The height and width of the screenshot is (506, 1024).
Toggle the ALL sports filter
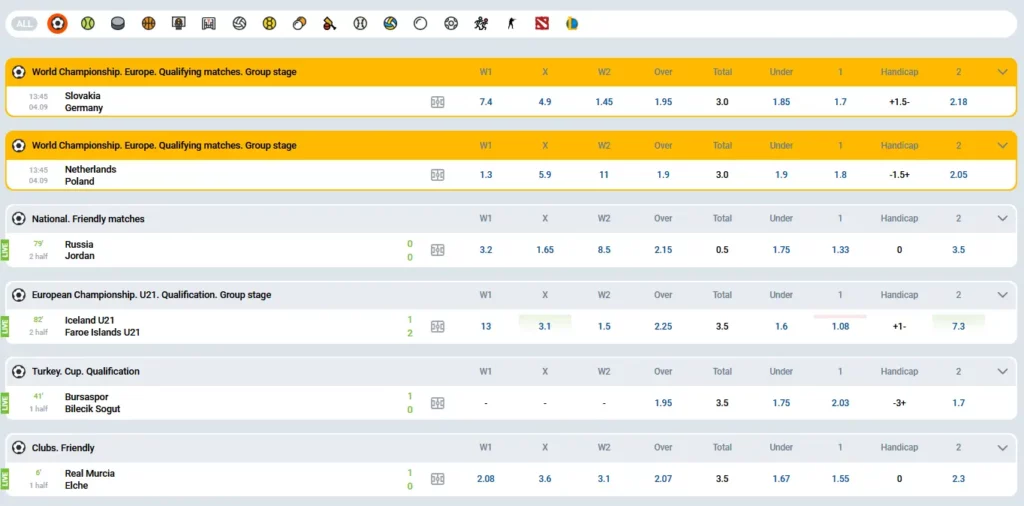tap(25, 23)
